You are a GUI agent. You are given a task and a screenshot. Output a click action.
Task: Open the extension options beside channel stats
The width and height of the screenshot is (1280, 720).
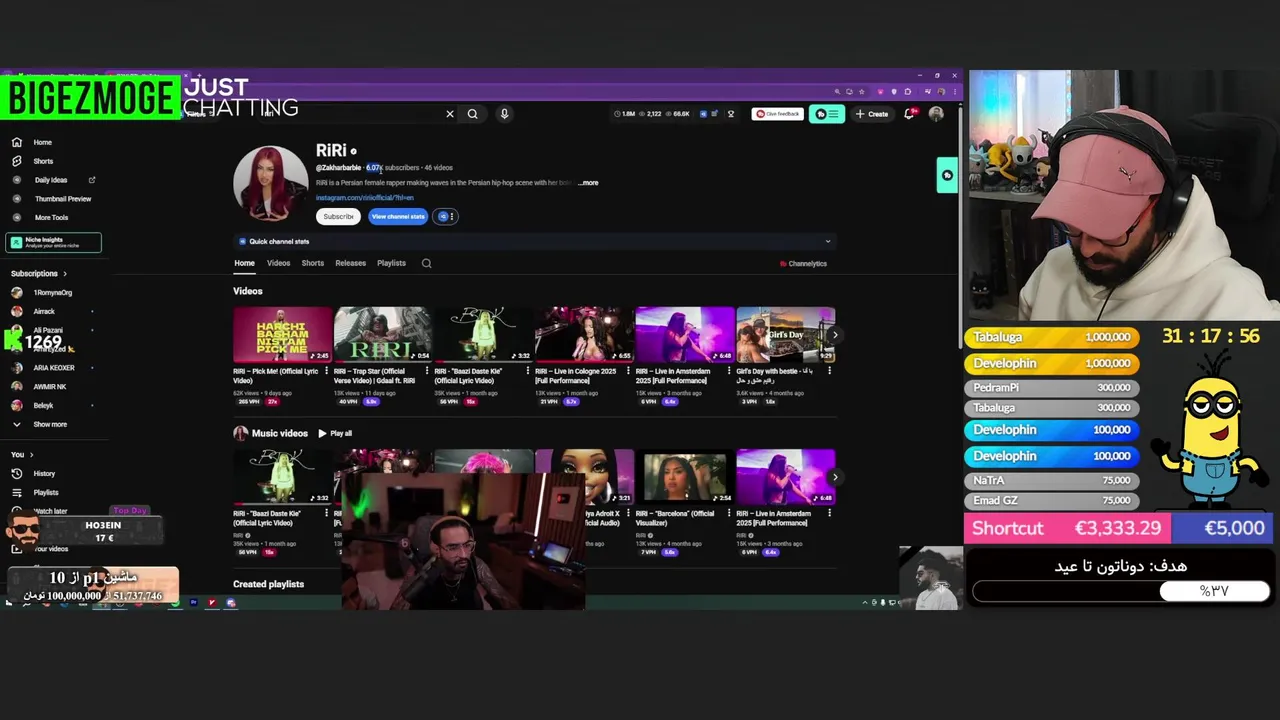tap(446, 216)
